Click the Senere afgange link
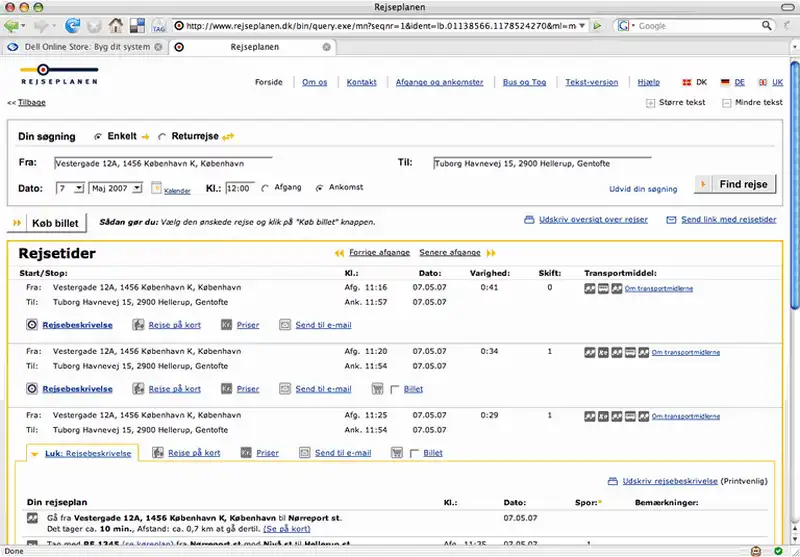The image size is (800, 557). tap(452, 253)
